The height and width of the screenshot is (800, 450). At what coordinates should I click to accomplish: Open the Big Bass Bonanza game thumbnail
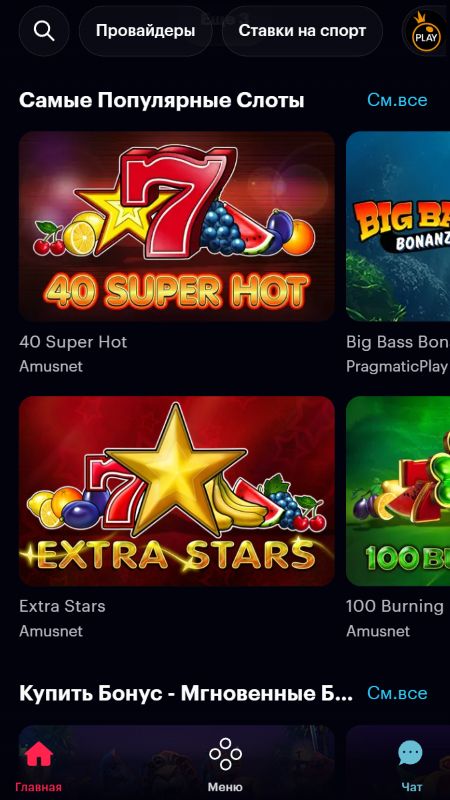[x=398, y=226]
